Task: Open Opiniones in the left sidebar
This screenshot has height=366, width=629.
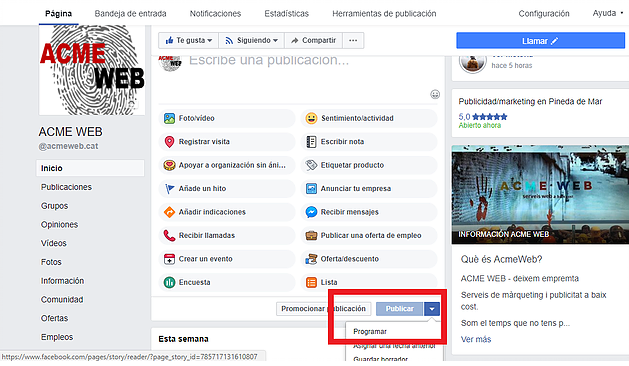Action: pyautogui.click(x=59, y=225)
